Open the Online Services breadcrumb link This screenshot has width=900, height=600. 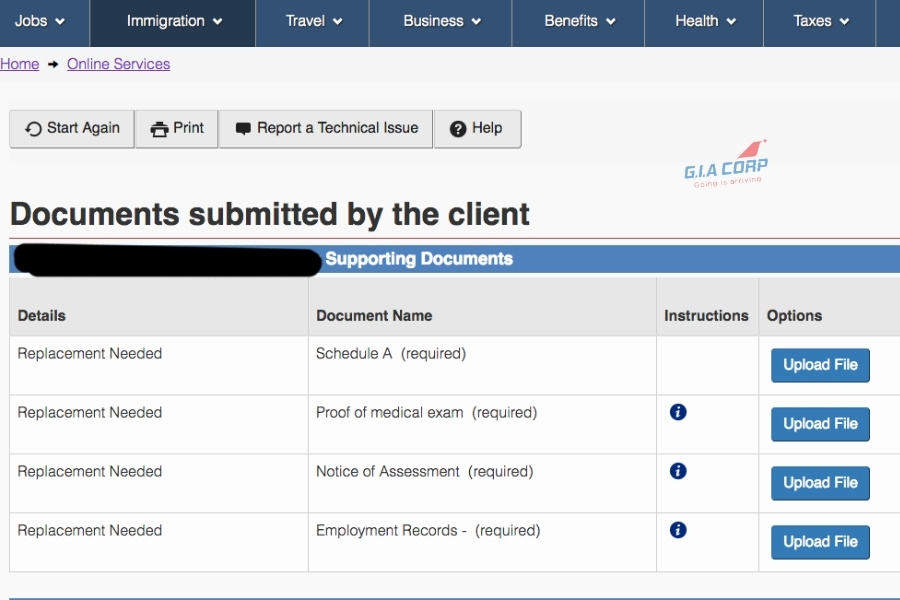(118, 64)
